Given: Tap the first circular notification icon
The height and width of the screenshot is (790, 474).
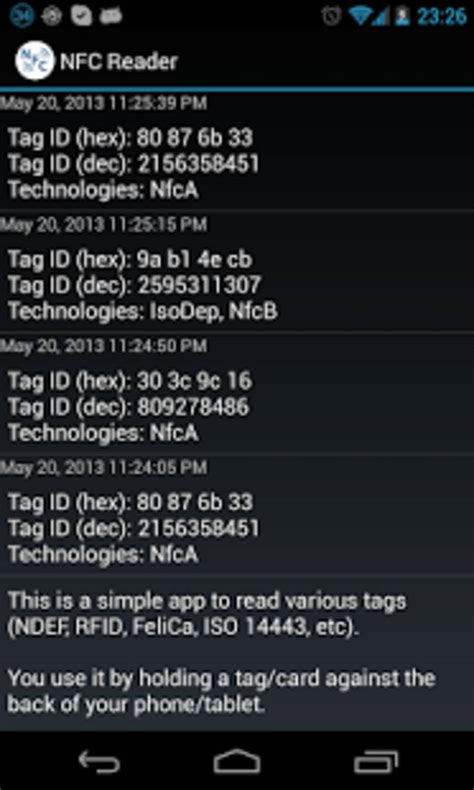Looking at the screenshot, I should pyautogui.click(x=22, y=16).
